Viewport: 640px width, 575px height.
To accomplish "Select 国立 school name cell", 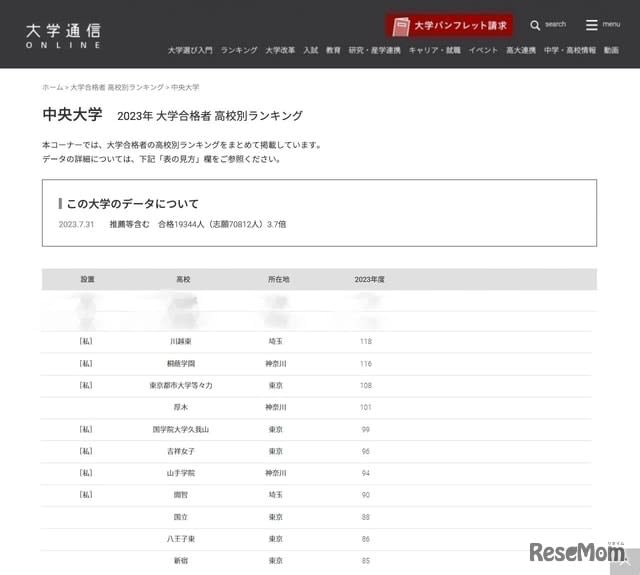I will click(x=181, y=517).
